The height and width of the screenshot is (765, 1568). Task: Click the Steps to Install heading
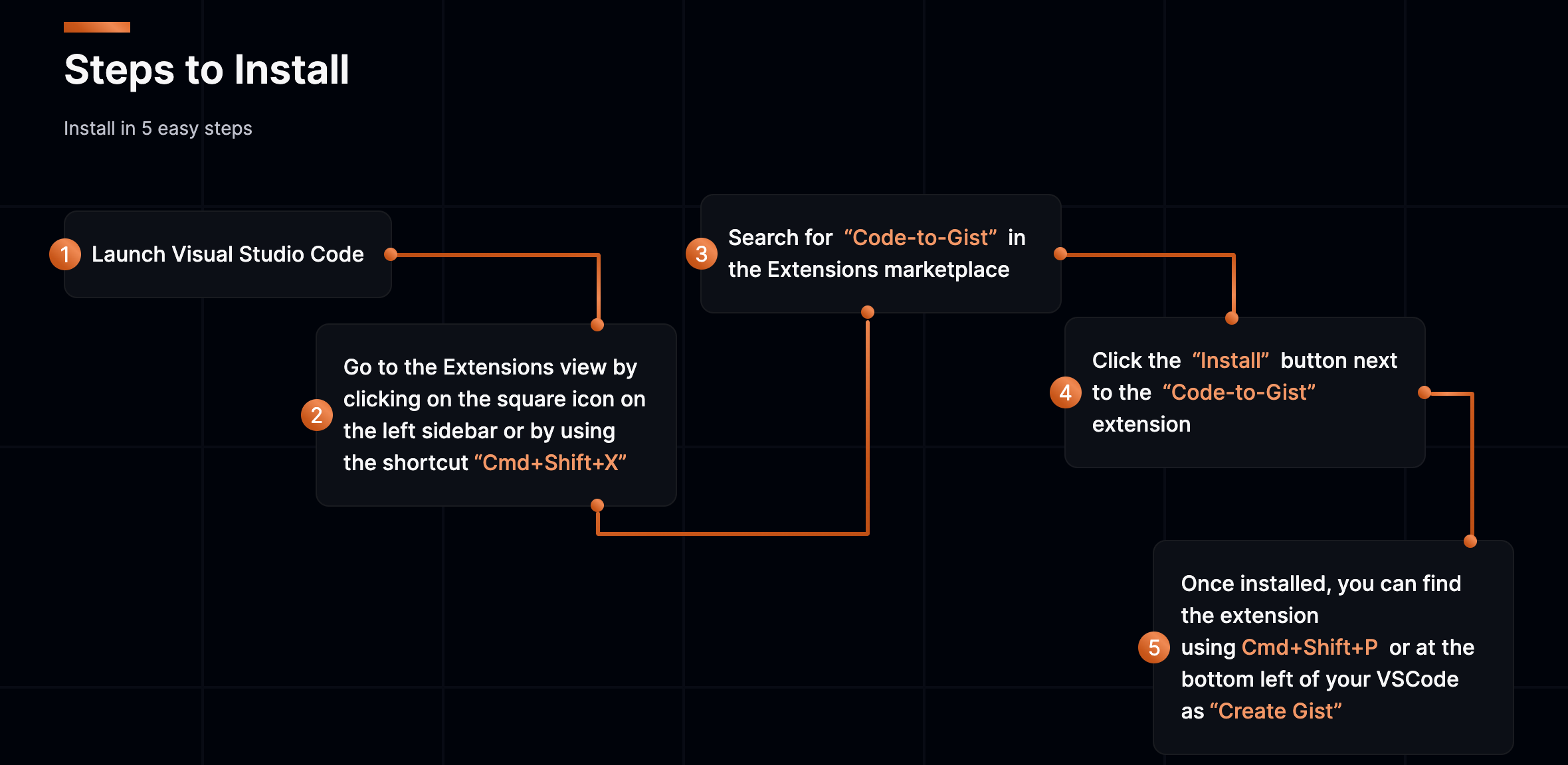point(207,70)
